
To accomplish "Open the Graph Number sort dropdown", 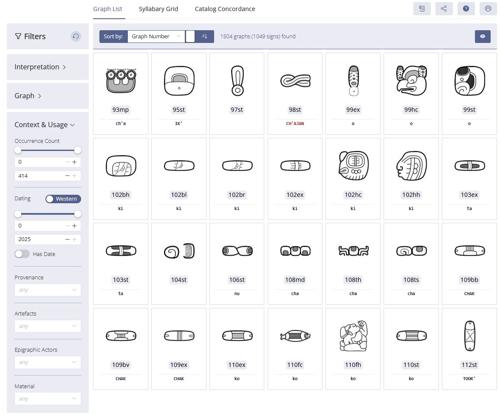I will coord(156,36).
